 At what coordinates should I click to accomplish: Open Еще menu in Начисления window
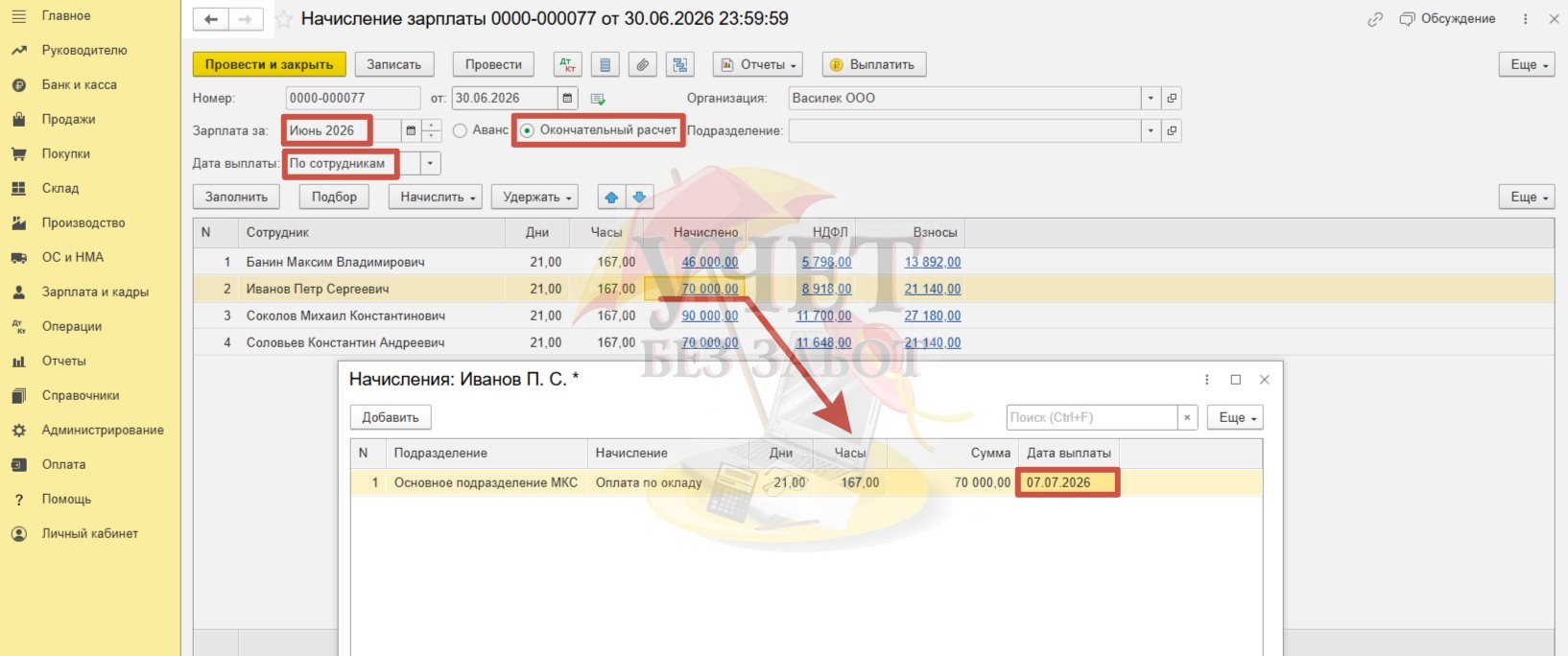[1237, 417]
